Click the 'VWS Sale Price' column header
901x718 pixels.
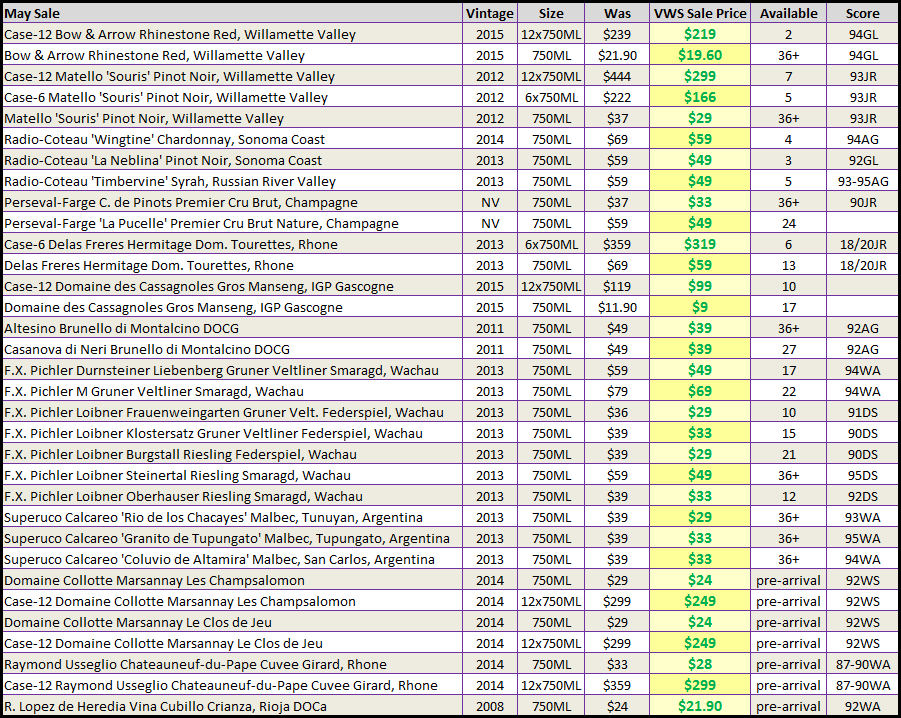click(x=700, y=13)
